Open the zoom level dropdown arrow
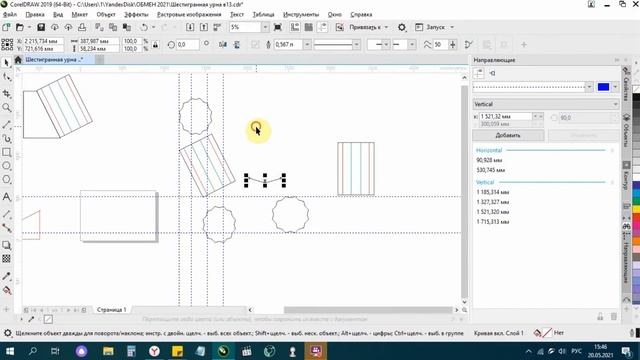 [x=265, y=27]
